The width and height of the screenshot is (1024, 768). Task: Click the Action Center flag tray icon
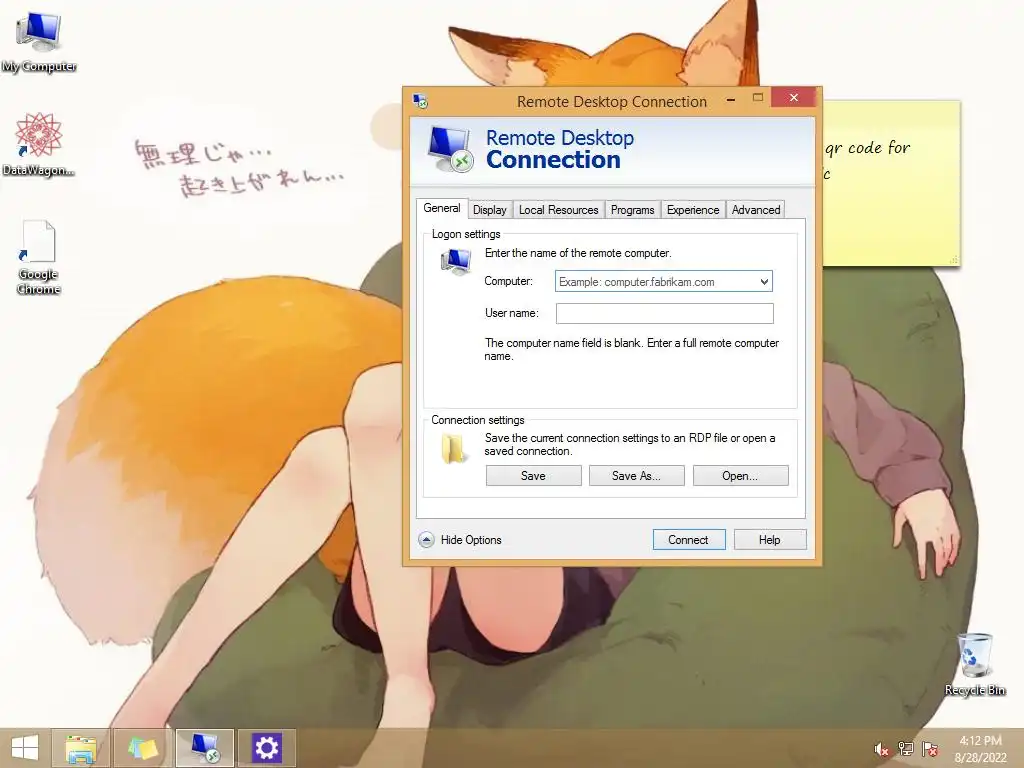930,749
